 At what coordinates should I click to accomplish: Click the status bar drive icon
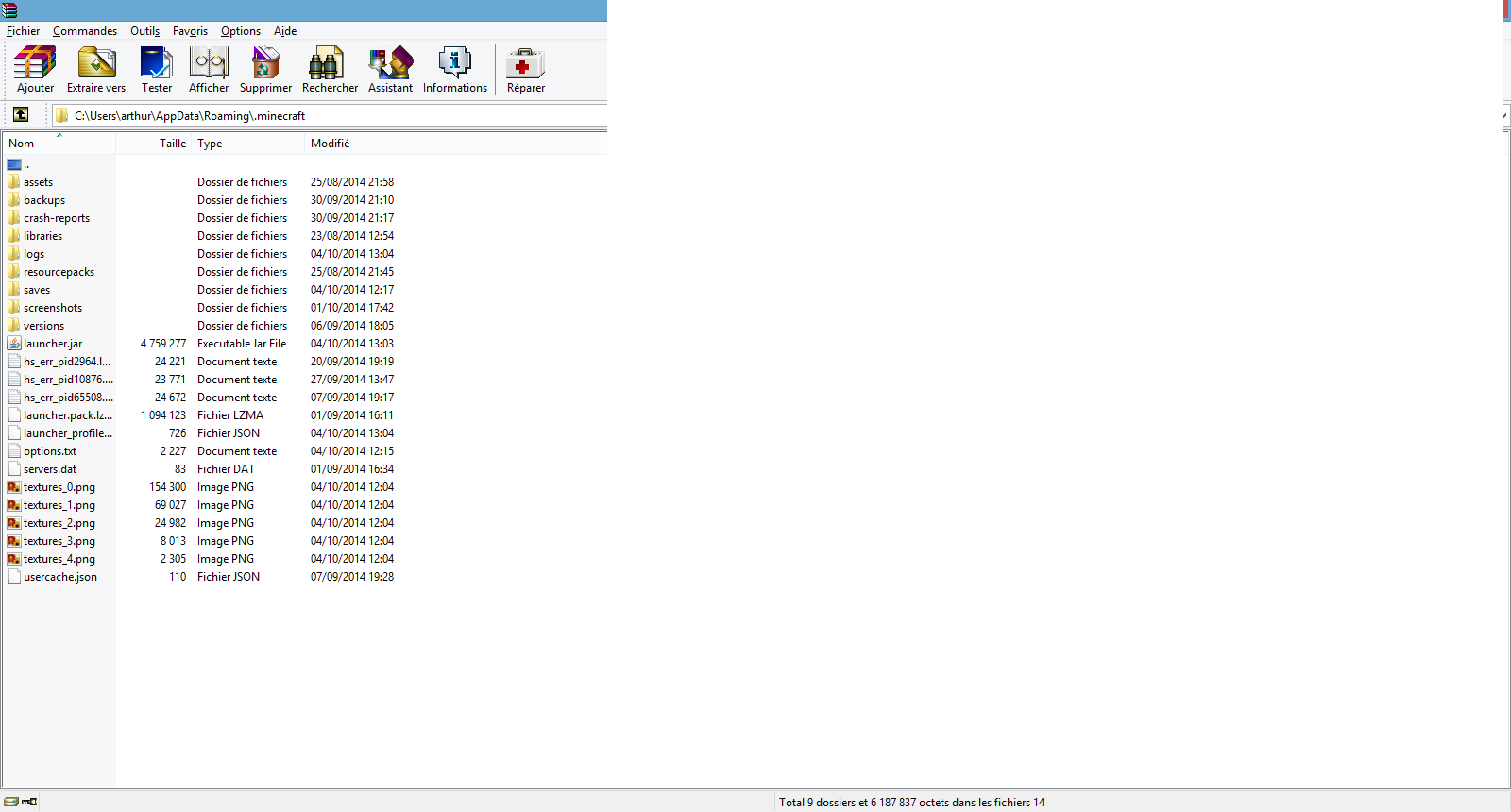(x=11, y=802)
